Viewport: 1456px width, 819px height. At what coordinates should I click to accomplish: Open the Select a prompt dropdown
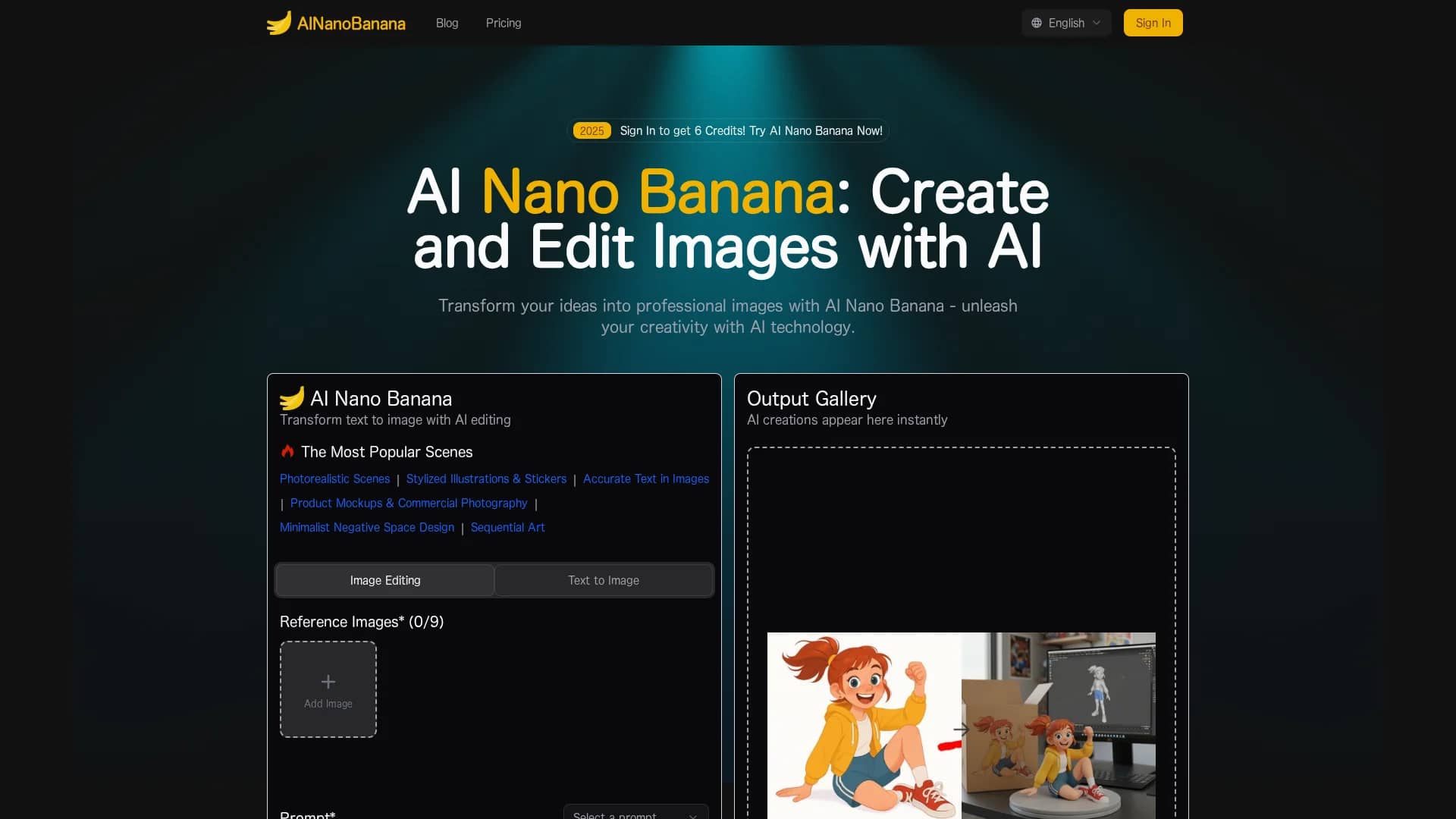pyautogui.click(x=635, y=813)
